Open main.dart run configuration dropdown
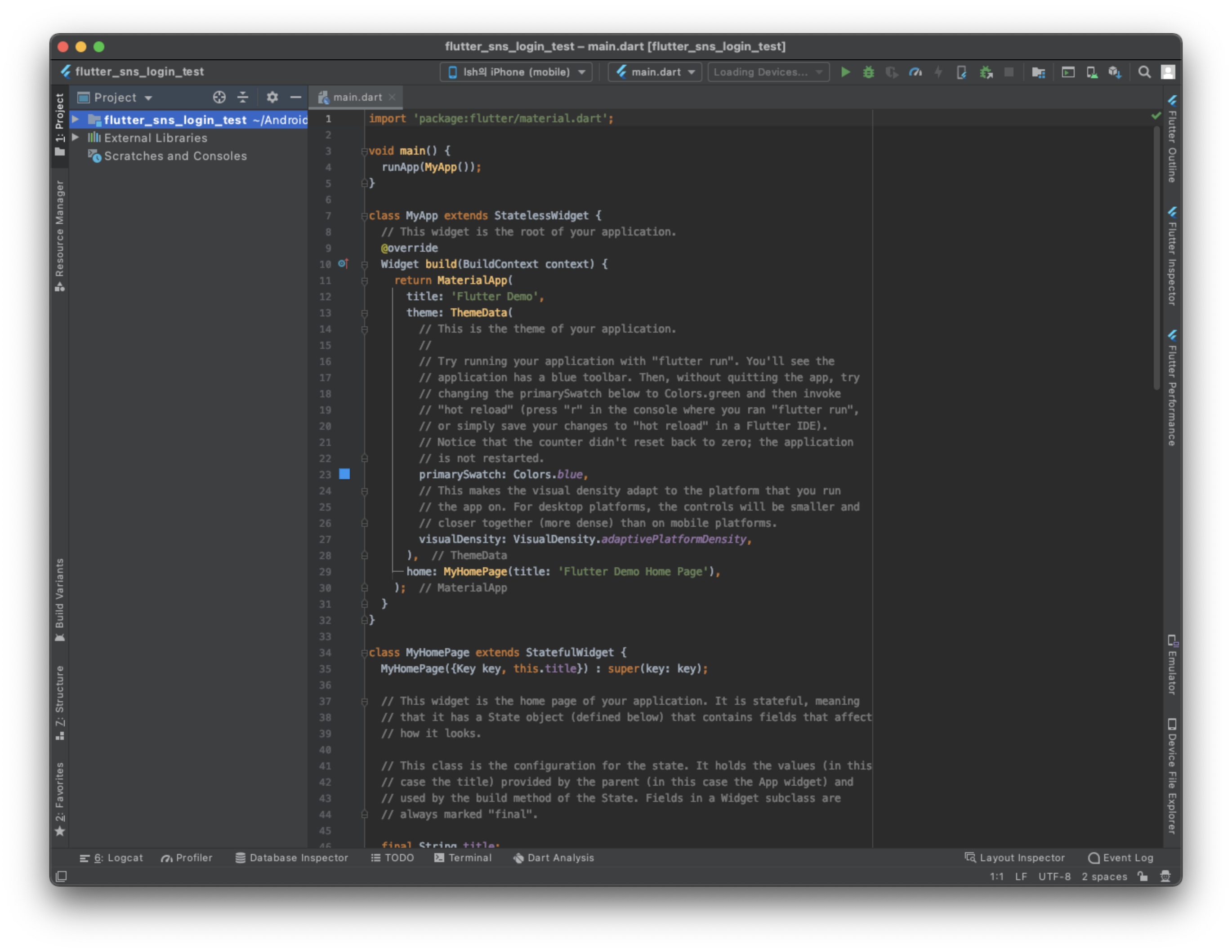Screen dimensions: 1232x952 tap(655, 72)
